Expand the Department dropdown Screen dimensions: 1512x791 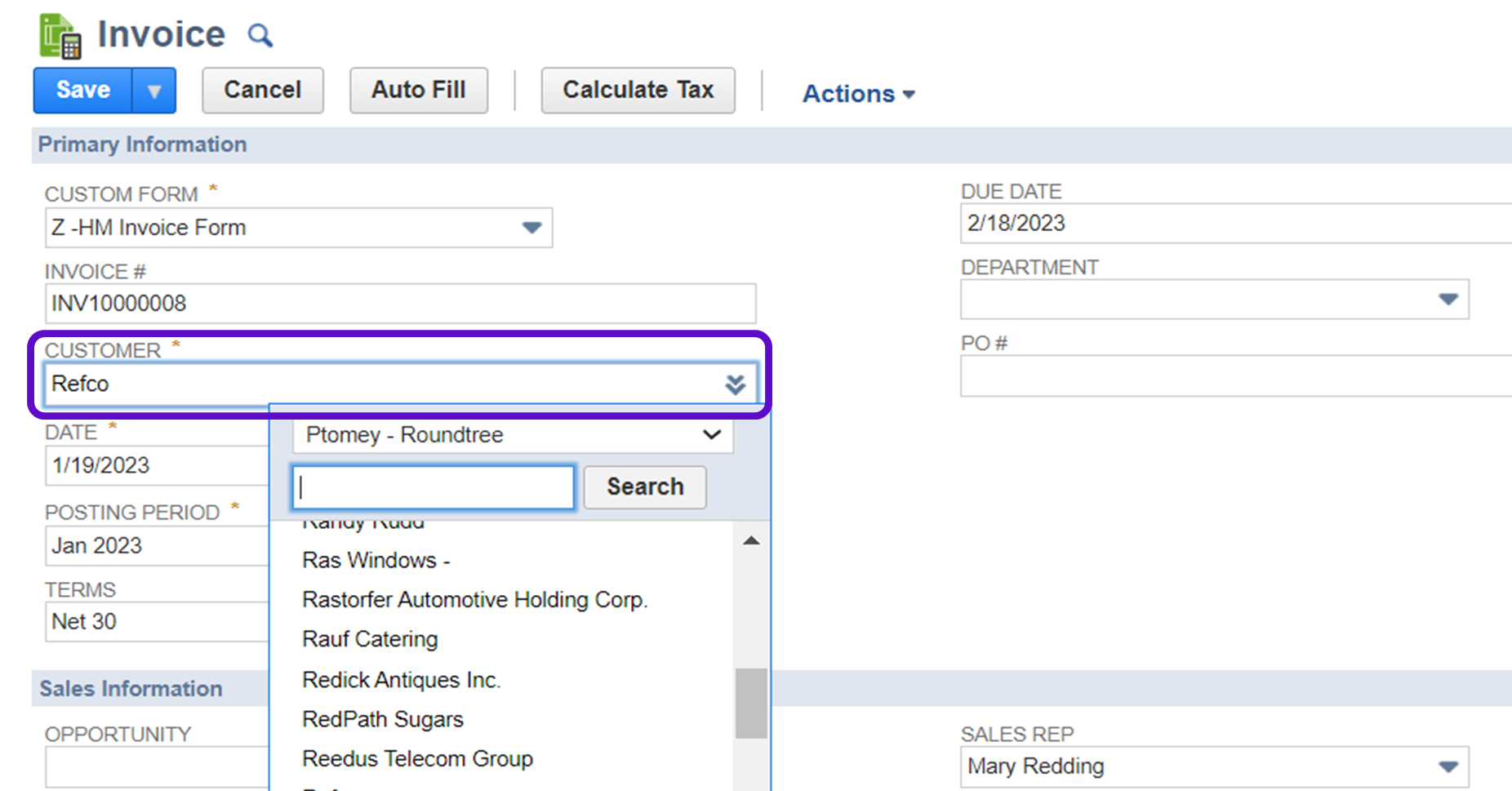point(1448,300)
